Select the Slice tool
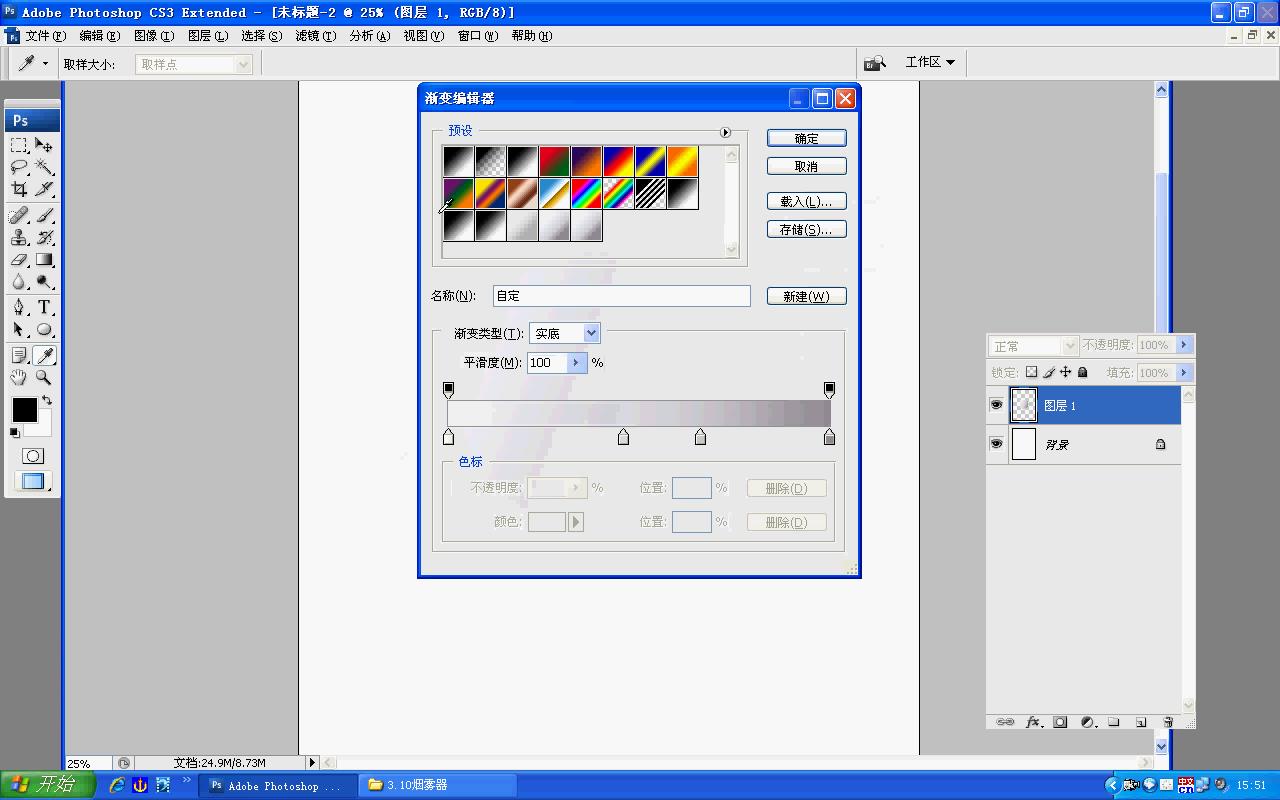The image size is (1280, 800). pos(44,189)
